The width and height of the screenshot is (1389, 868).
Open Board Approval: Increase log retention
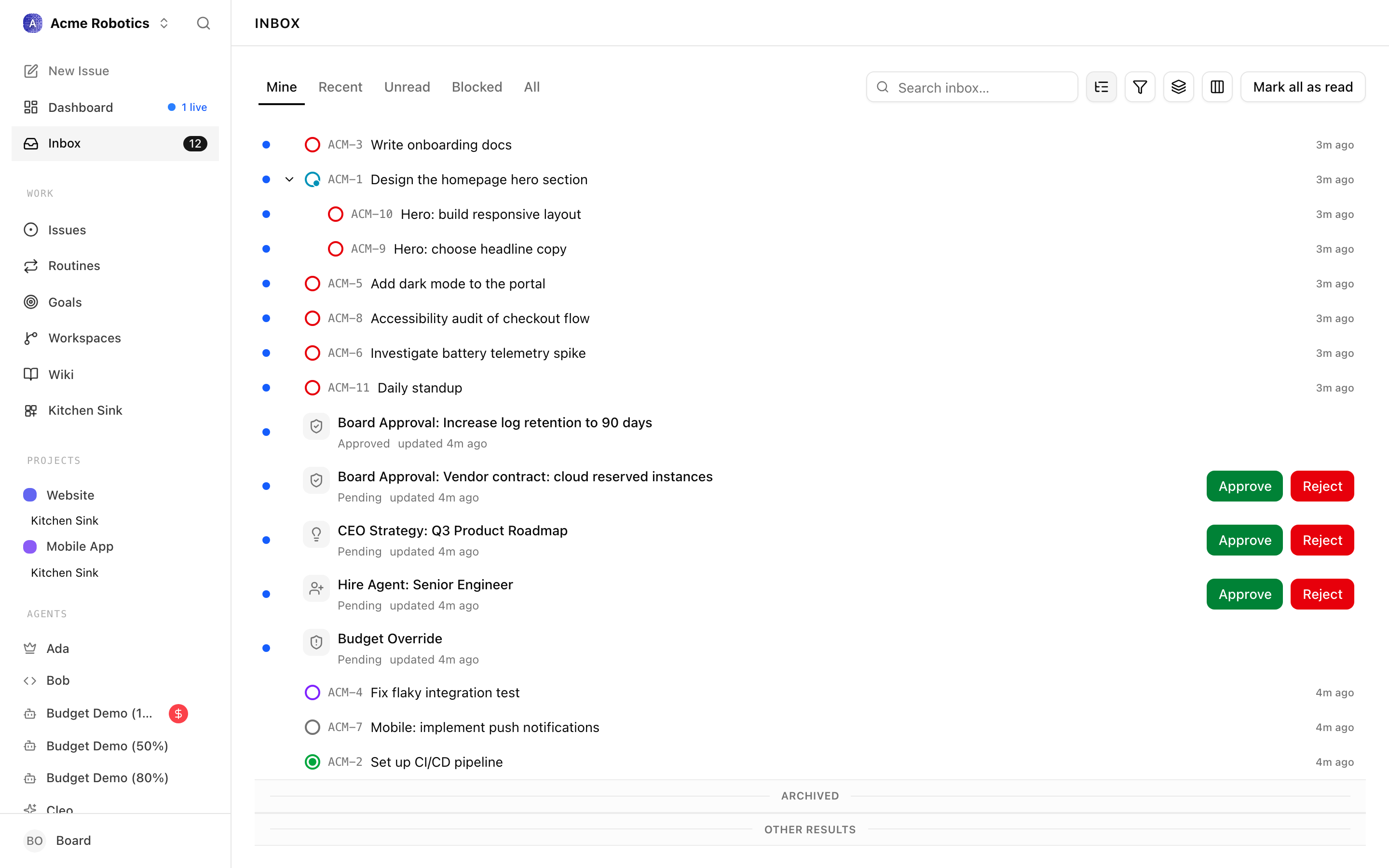(x=810, y=432)
